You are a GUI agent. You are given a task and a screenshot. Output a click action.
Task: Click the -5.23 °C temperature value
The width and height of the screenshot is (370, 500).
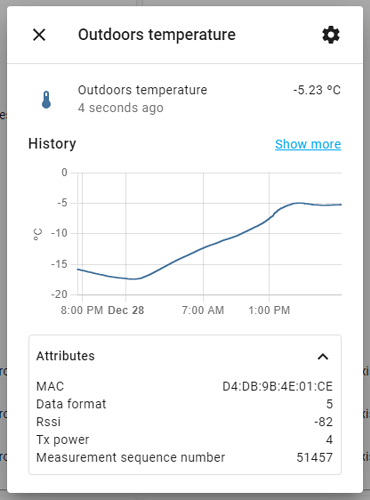tap(317, 90)
